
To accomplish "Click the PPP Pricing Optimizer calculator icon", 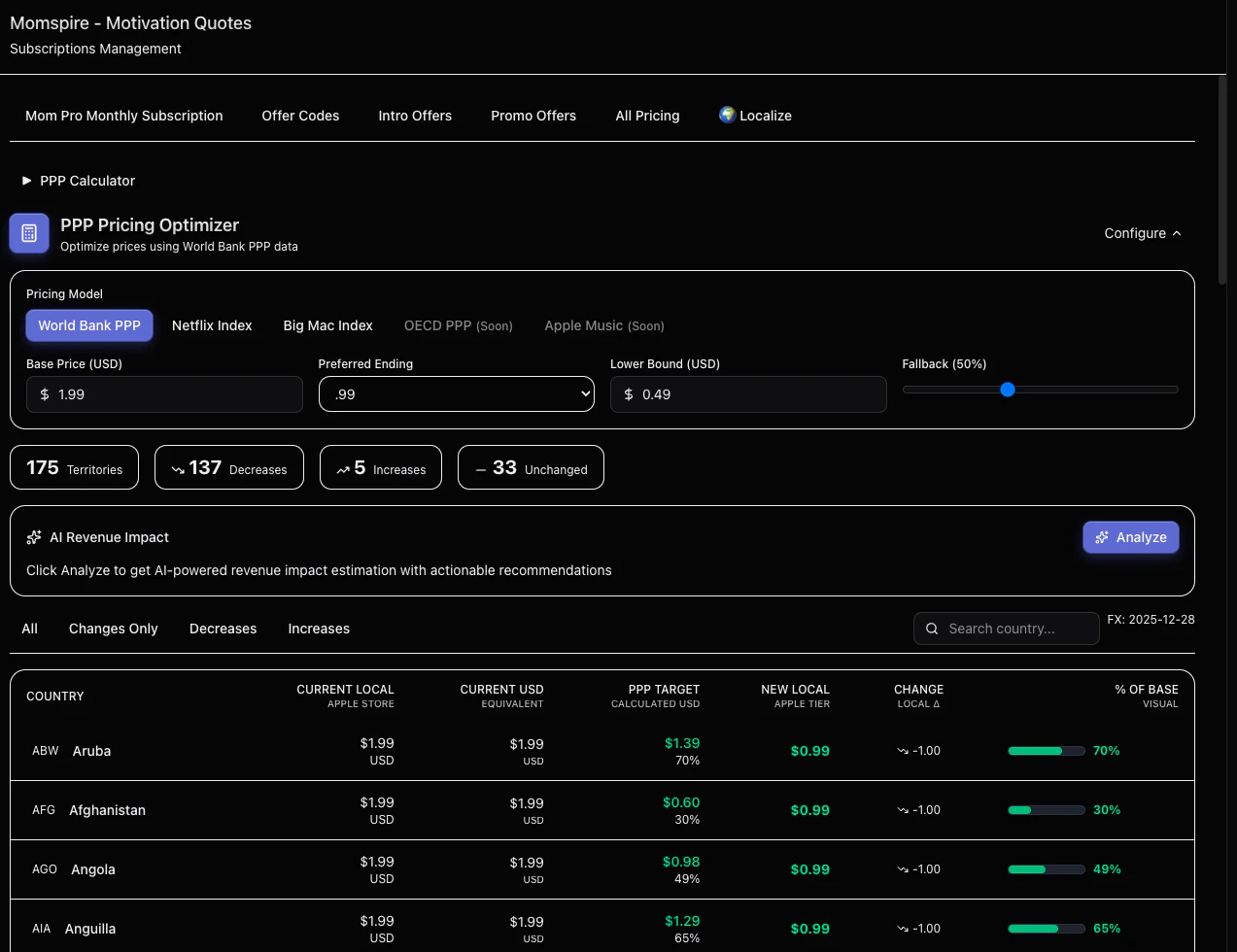I will (x=28, y=233).
